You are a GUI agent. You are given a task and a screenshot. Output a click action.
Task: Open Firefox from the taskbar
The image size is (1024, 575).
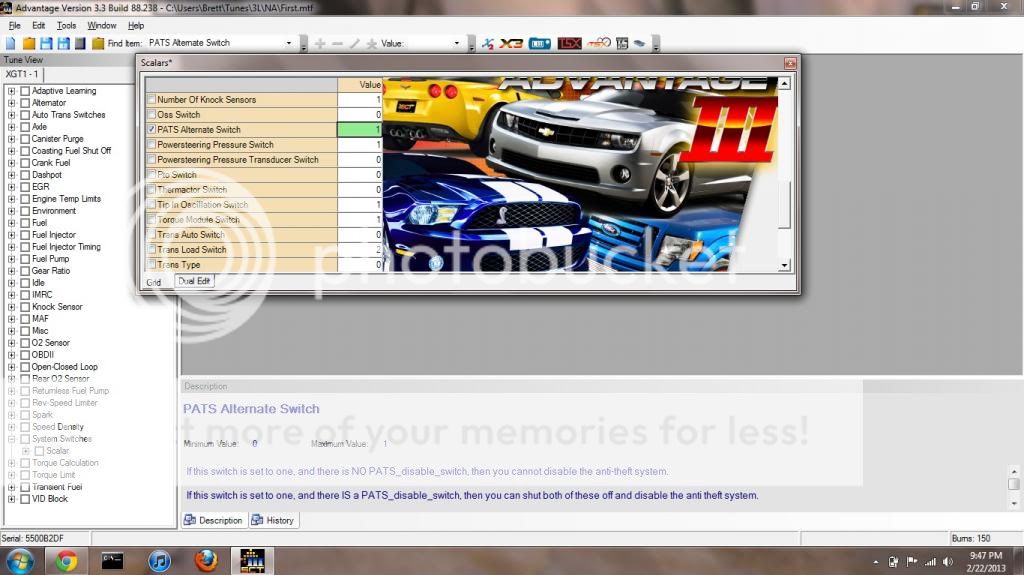click(x=206, y=561)
